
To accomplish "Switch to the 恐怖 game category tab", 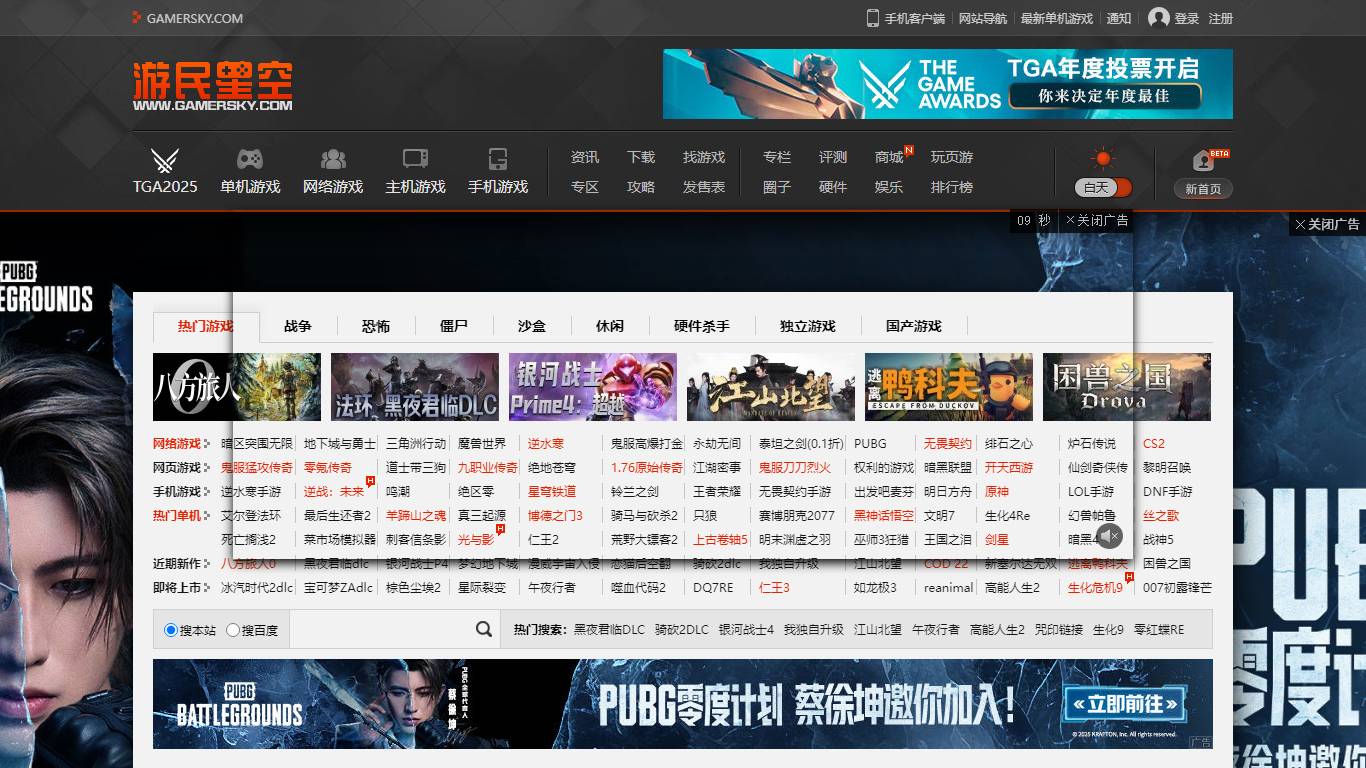I will pos(375,325).
